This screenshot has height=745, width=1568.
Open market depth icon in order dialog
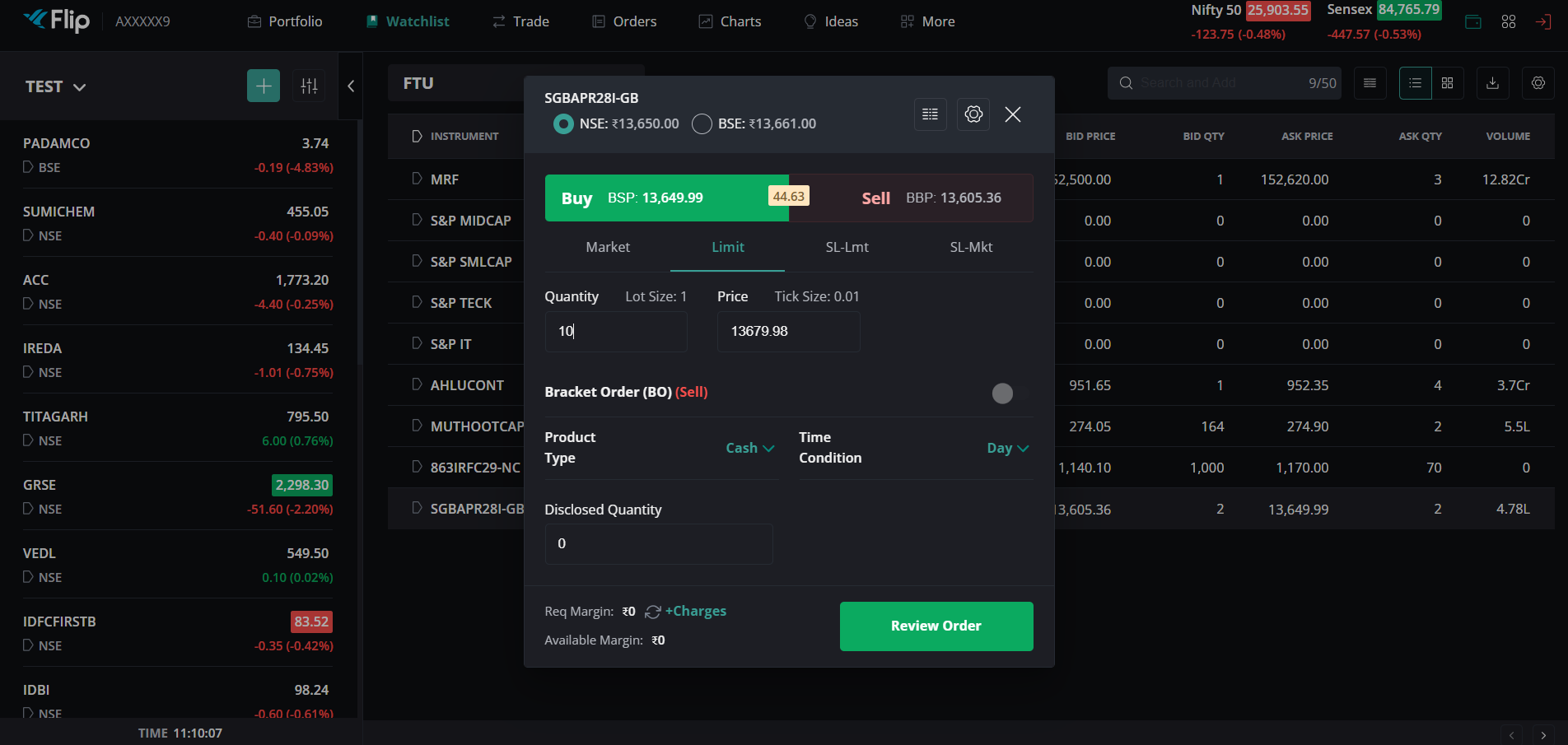(x=931, y=114)
